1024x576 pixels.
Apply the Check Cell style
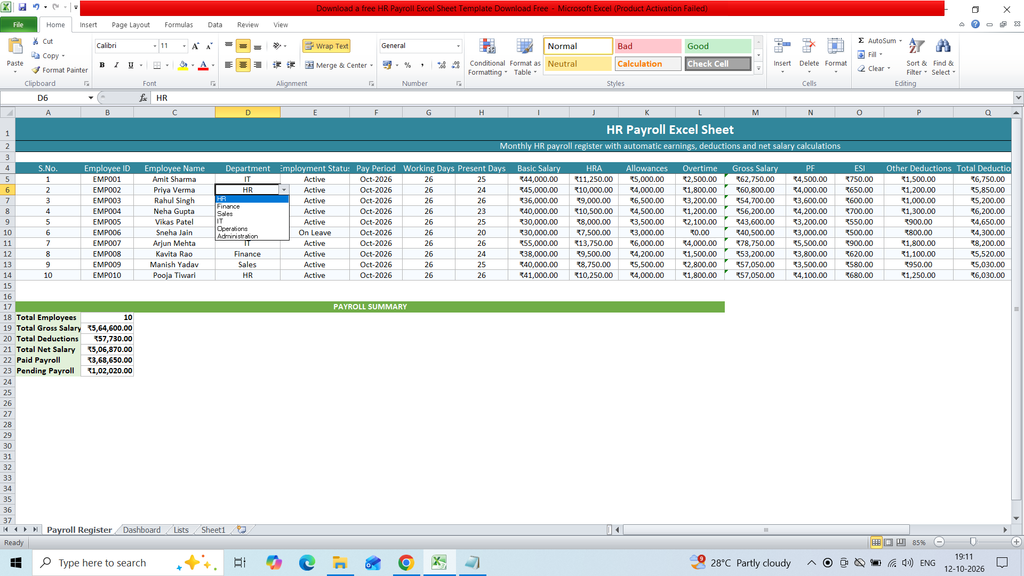pyautogui.click(x=717, y=63)
